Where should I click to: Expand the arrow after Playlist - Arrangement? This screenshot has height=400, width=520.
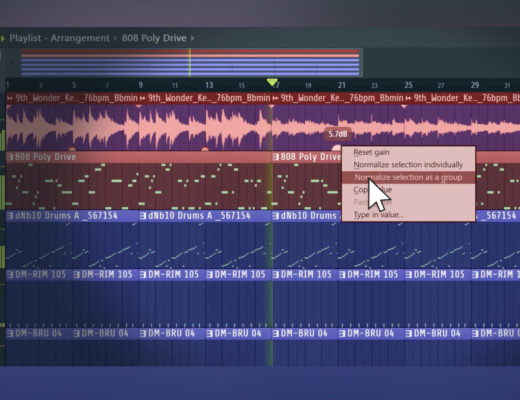point(115,38)
